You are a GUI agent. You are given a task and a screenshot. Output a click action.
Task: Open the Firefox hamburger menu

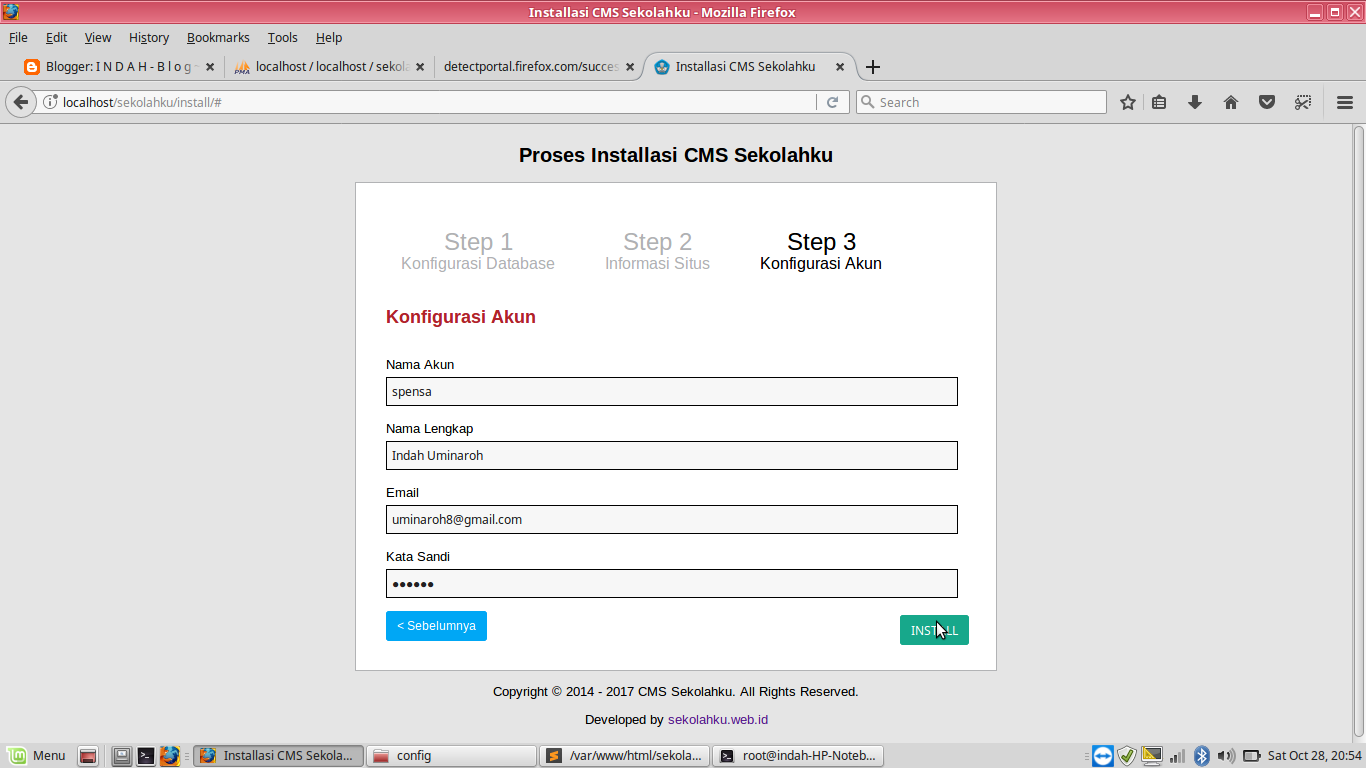tap(1344, 101)
